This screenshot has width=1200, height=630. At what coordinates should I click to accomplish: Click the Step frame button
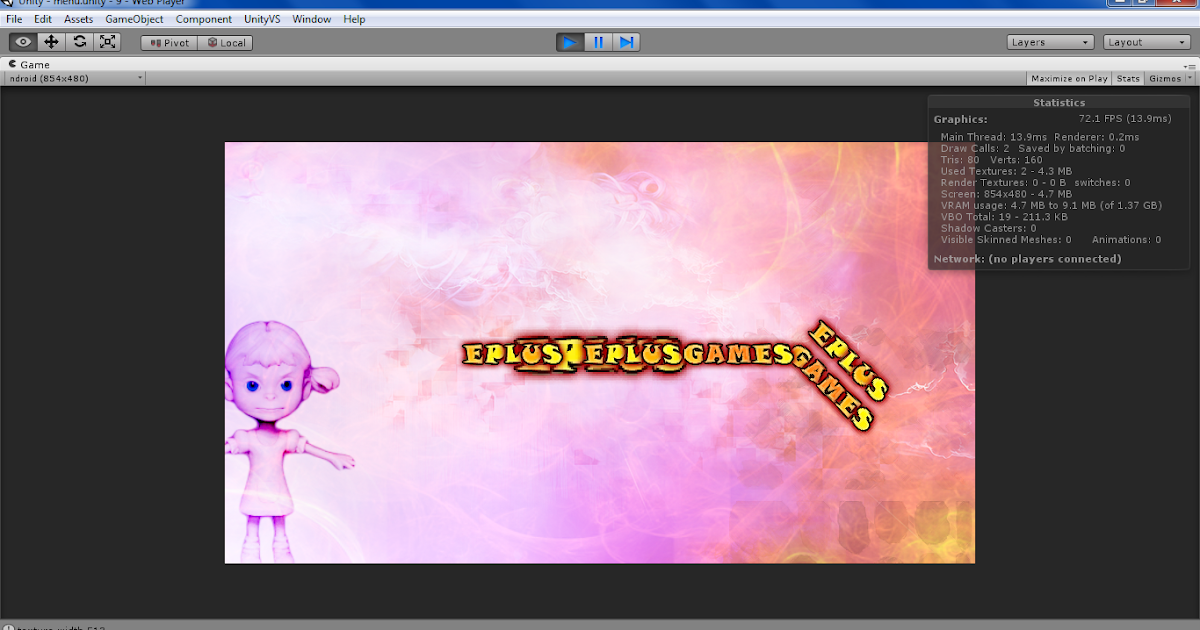pos(627,41)
